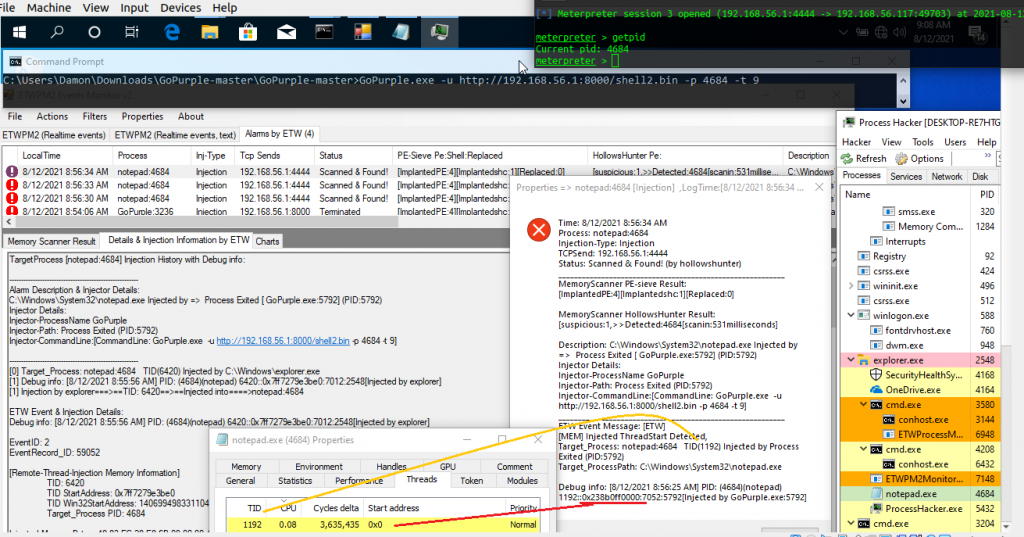The image size is (1024, 537).
Task: Sort process list by Name column
Action: [x=857, y=195]
